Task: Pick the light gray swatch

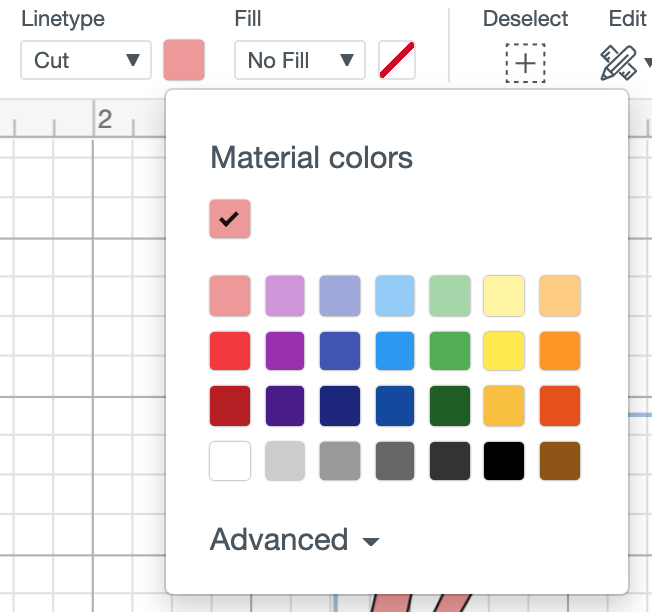Action: point(285,461)
